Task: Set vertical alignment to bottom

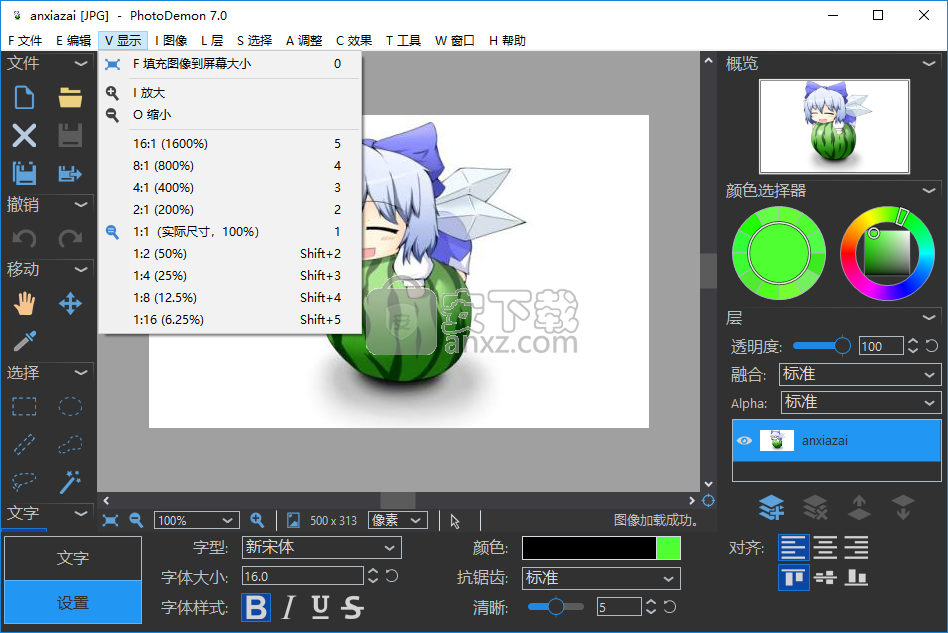Action: (x=856, y=577)
